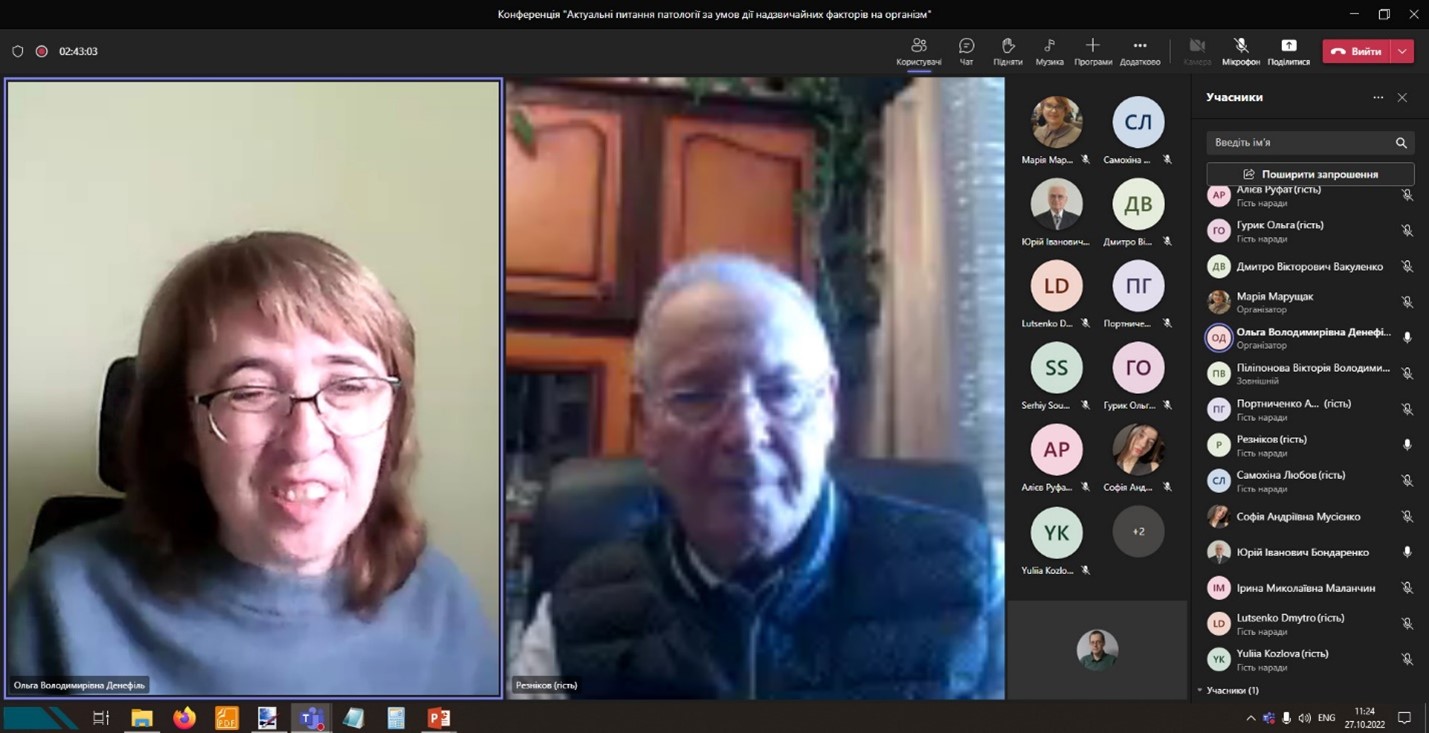This screenshot has height=733, width=1429.
Task: Toggle the Microphone (Мікрофон) mute button
Action: tap(1240, 46)
